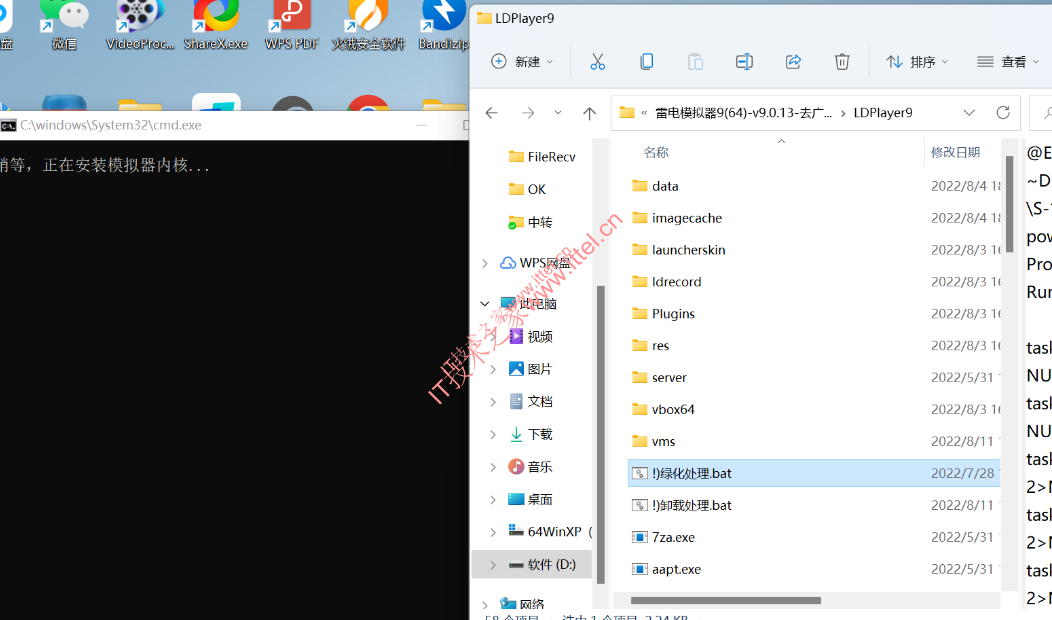Go forward with the Explorer forward arrow
Viewport: 1052px width, 620px height.
click(528, 113)
